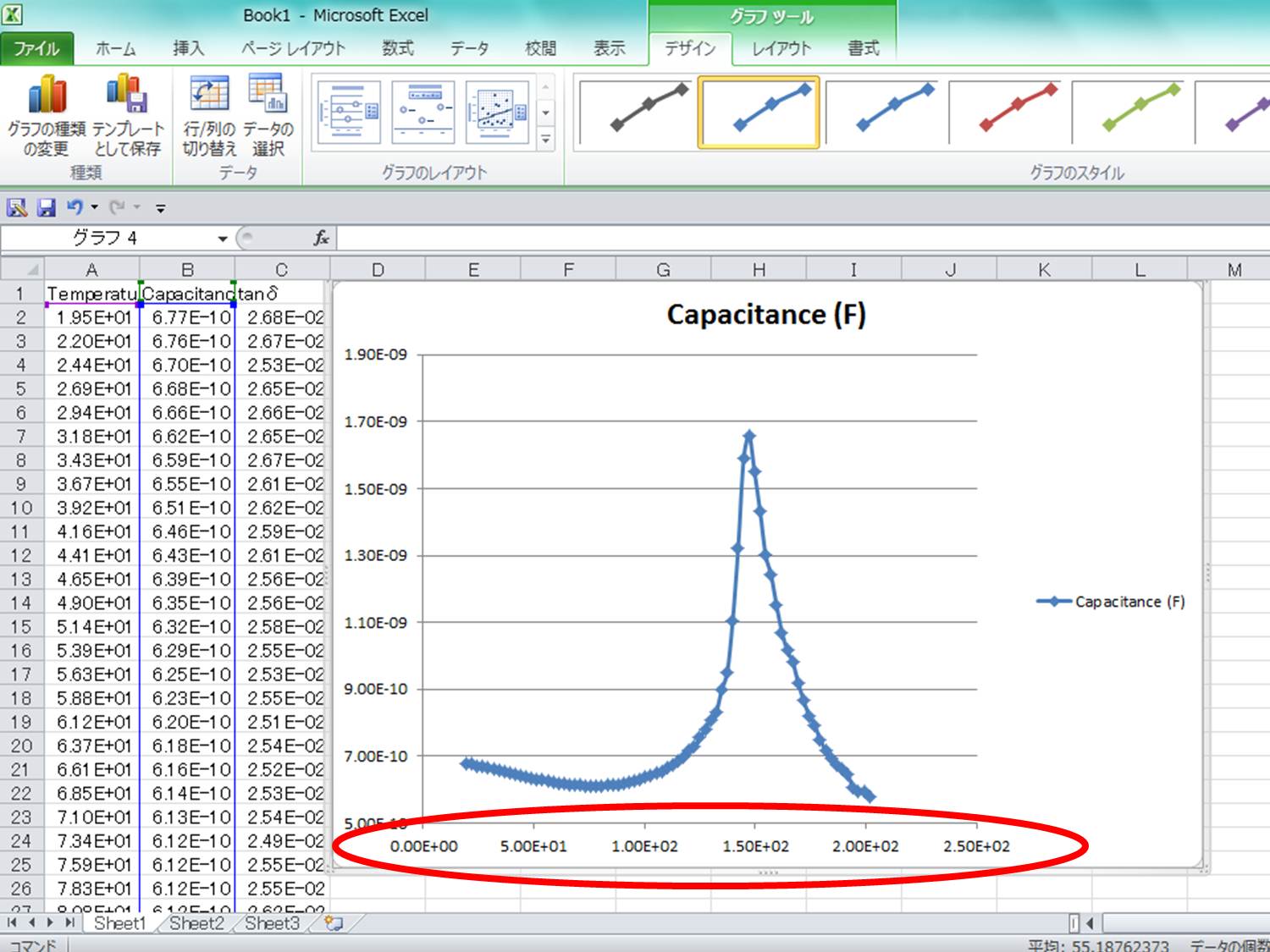Image resolution: width=1270 pixels, height=952 pixels.
Task: Choose the second chart layout thumbnail
Action: [423, 113]
